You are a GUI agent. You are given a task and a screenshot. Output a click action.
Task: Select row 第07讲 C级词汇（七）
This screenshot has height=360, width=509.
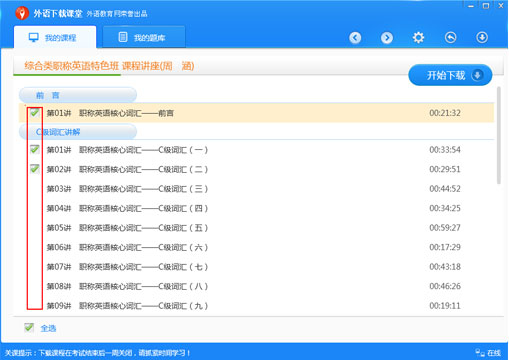(x=256, y=267)
